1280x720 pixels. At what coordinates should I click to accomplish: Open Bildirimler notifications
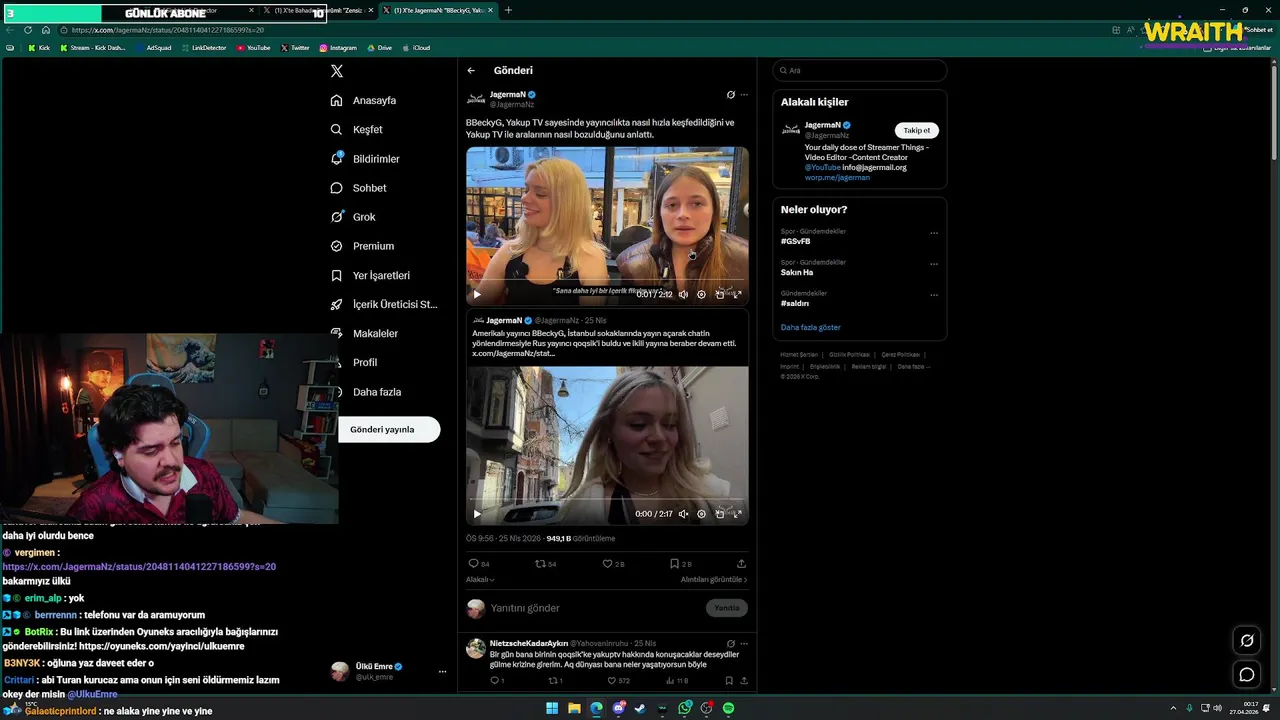point(365,159)
